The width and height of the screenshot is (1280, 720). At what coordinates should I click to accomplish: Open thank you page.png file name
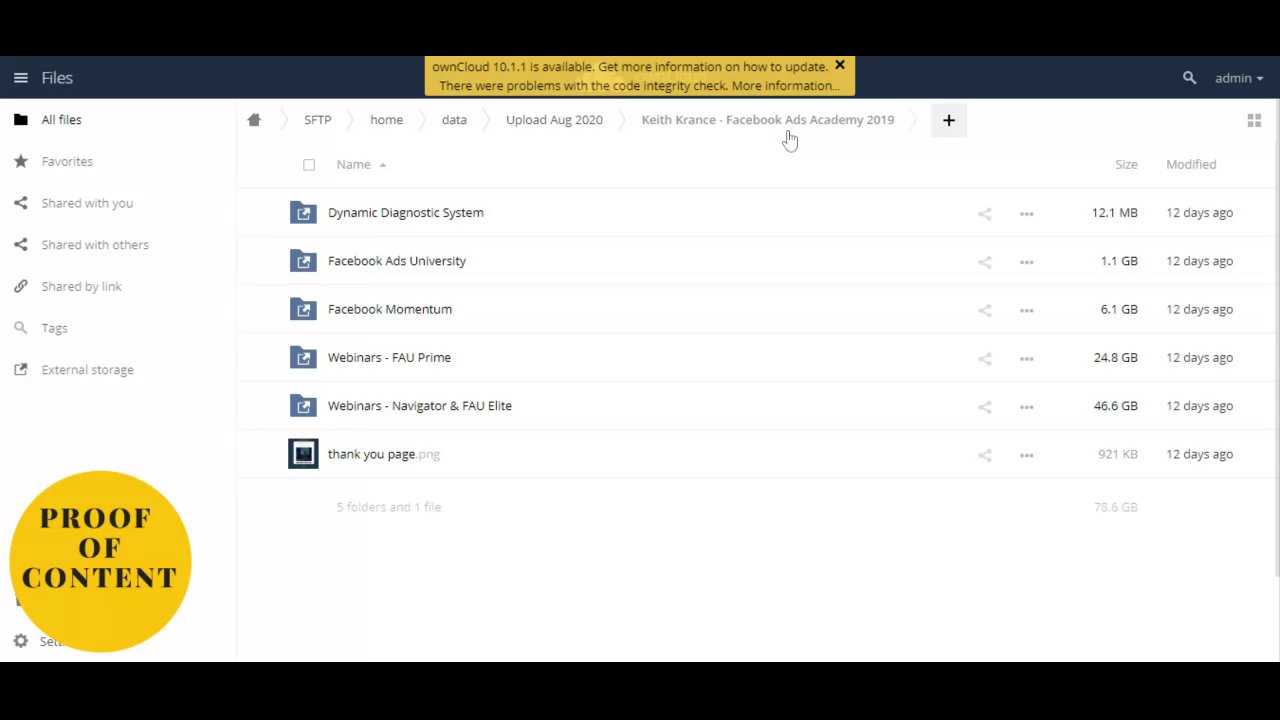(384, 454)
